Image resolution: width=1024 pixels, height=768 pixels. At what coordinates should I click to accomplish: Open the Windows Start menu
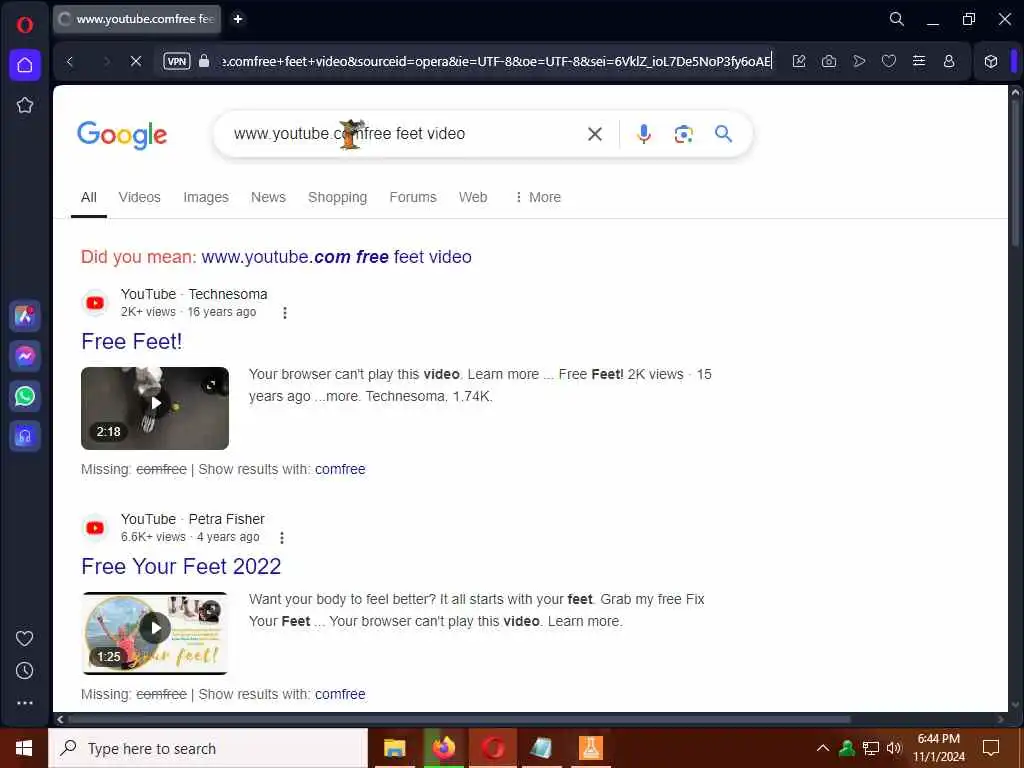tap(24, 748)
